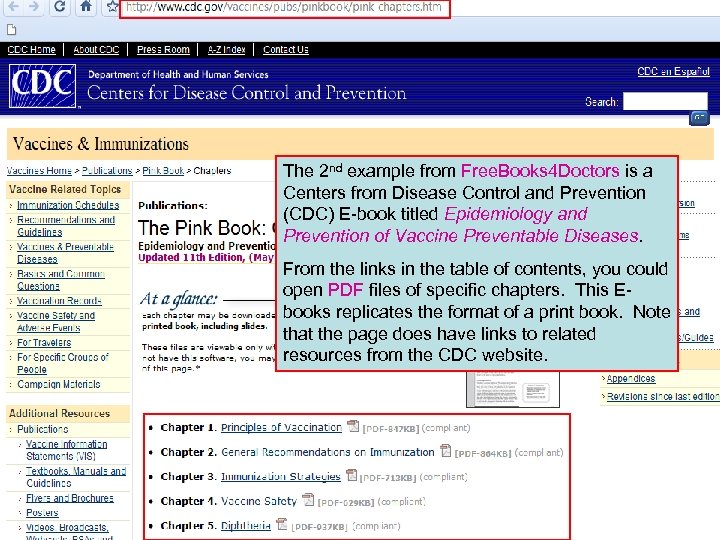Open the PDF icon for Chapter 5
720x540 pixels.
point(281,524)
